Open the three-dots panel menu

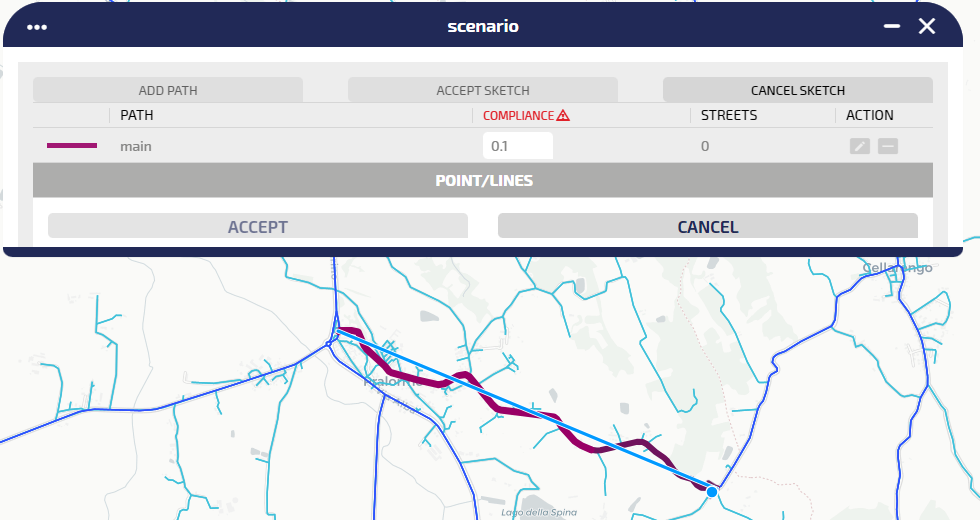tap(38, 27)
